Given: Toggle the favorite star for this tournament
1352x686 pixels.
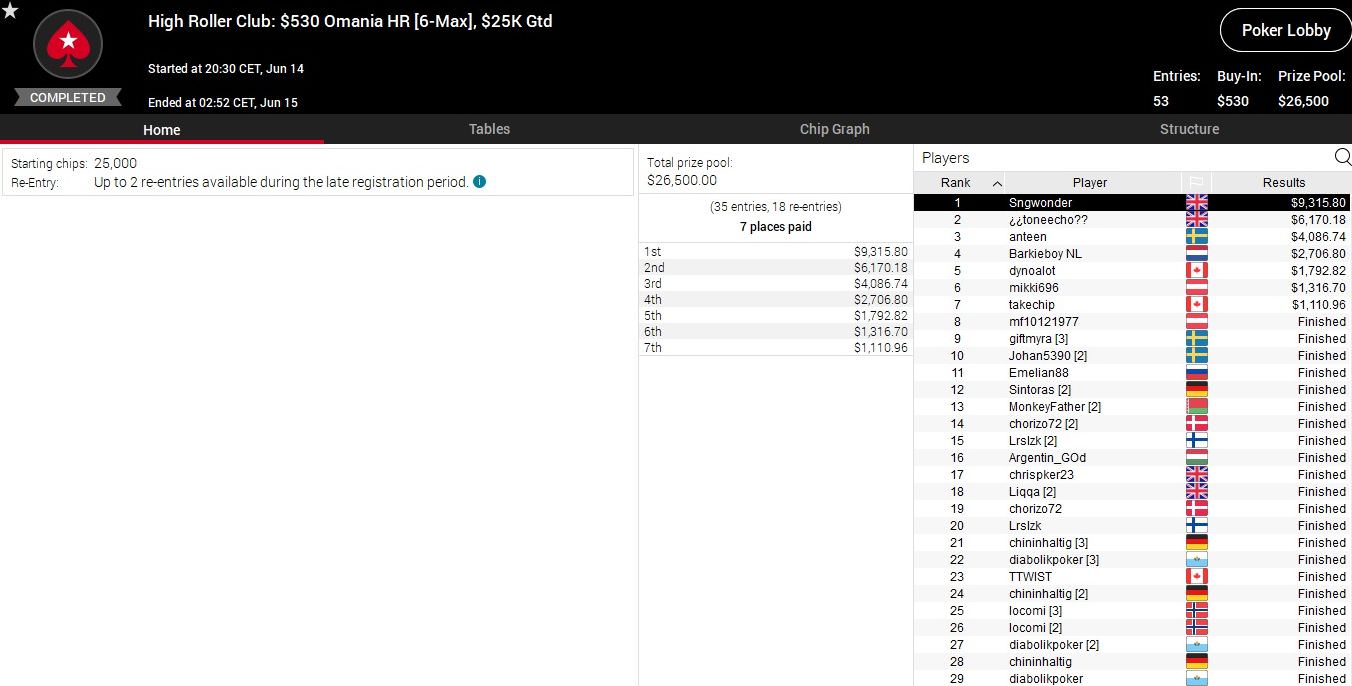Looking at the screenshot, I should click(x=10, y=11).
